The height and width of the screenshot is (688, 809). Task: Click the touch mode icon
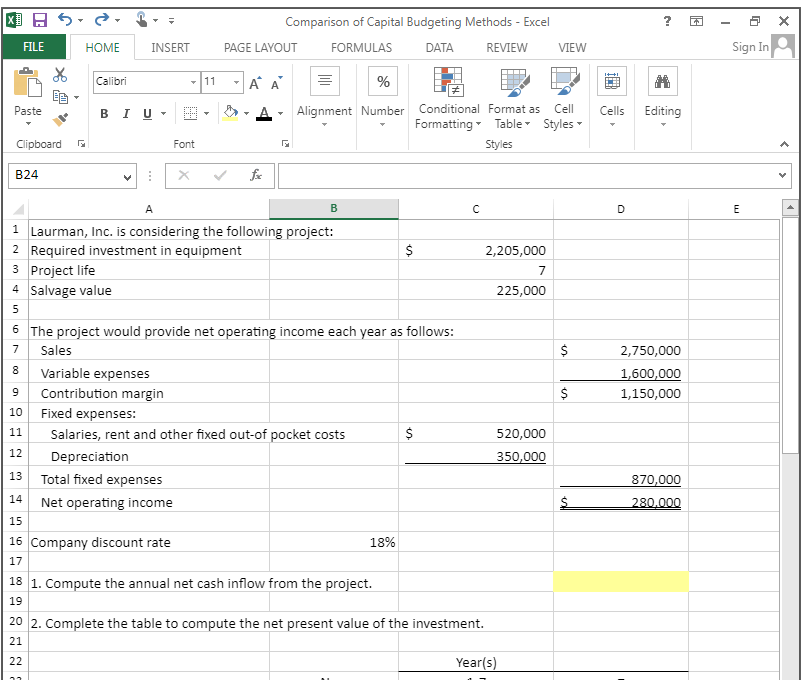pos(142,20)
